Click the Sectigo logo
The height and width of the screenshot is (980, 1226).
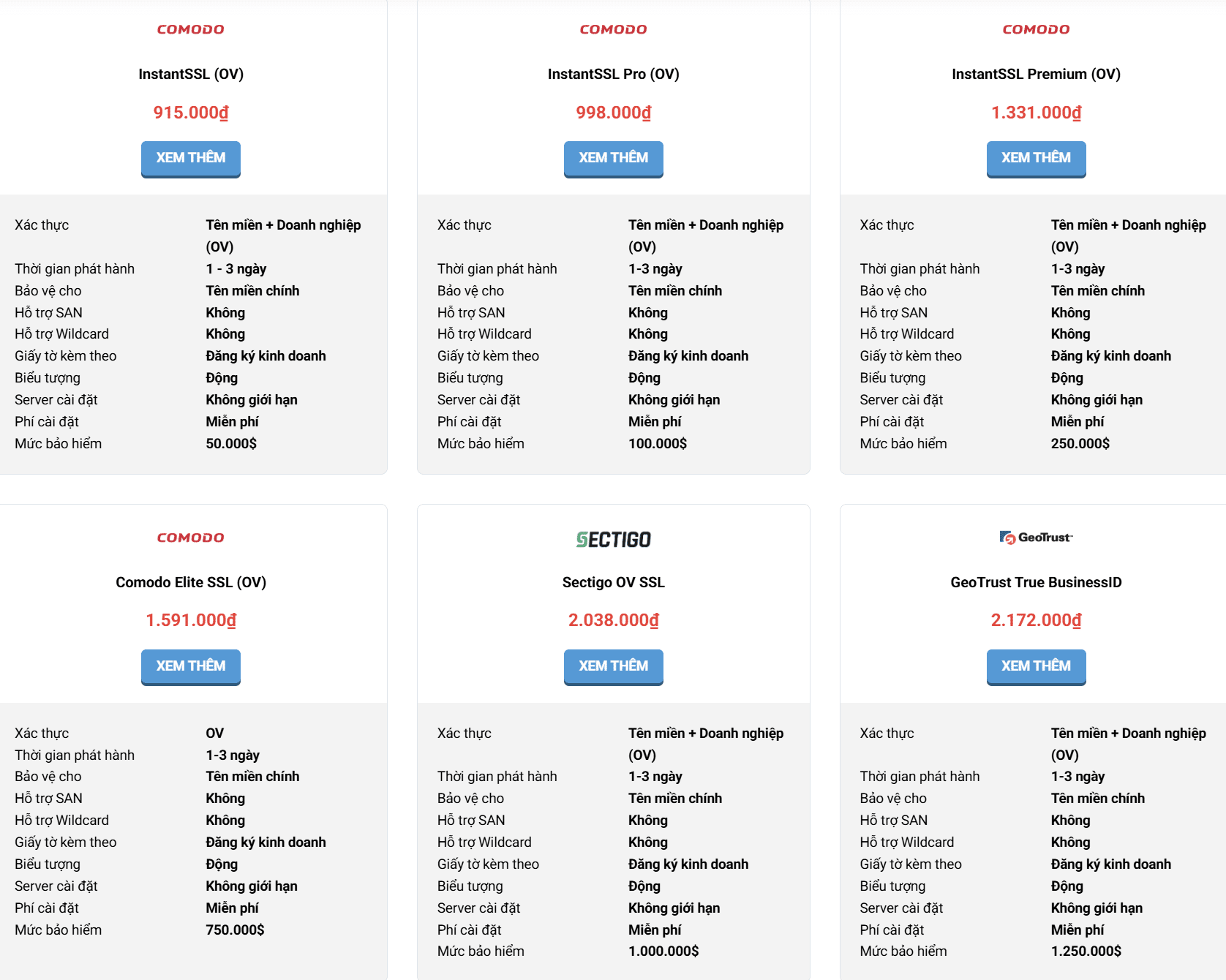613,540
